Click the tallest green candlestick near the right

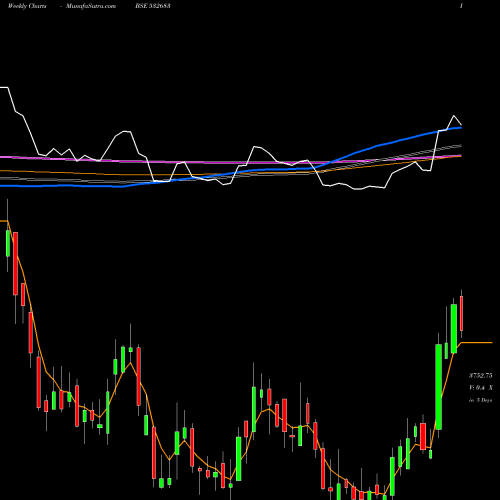click(439, 387)
